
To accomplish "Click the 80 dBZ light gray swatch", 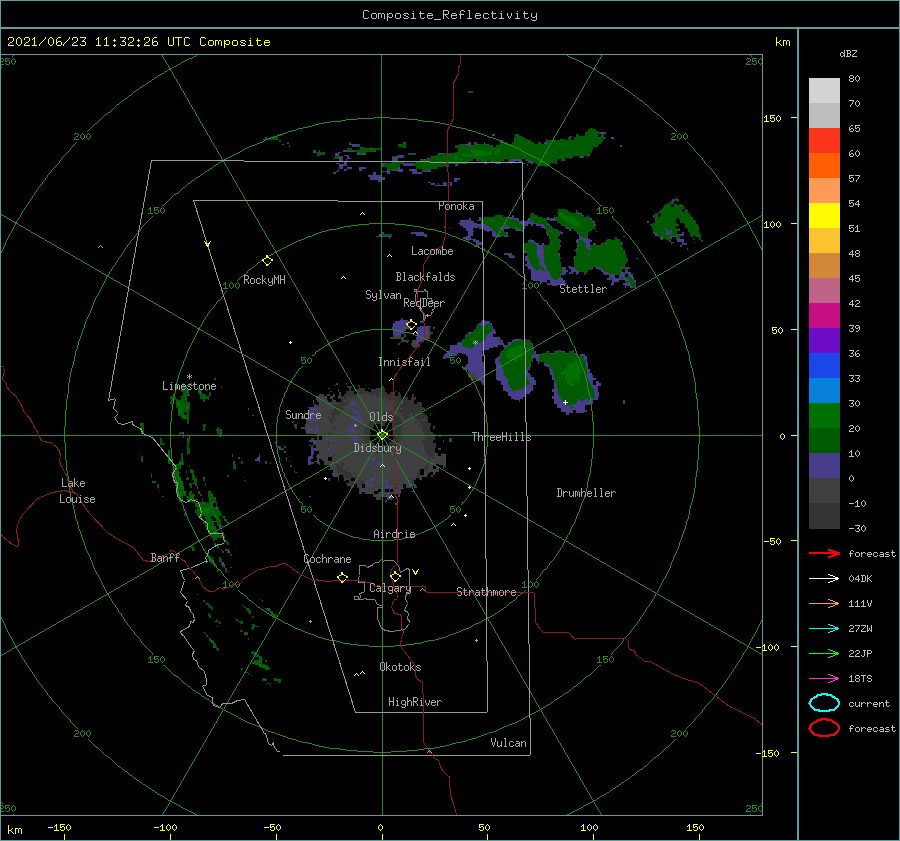I will click(824, 90).
